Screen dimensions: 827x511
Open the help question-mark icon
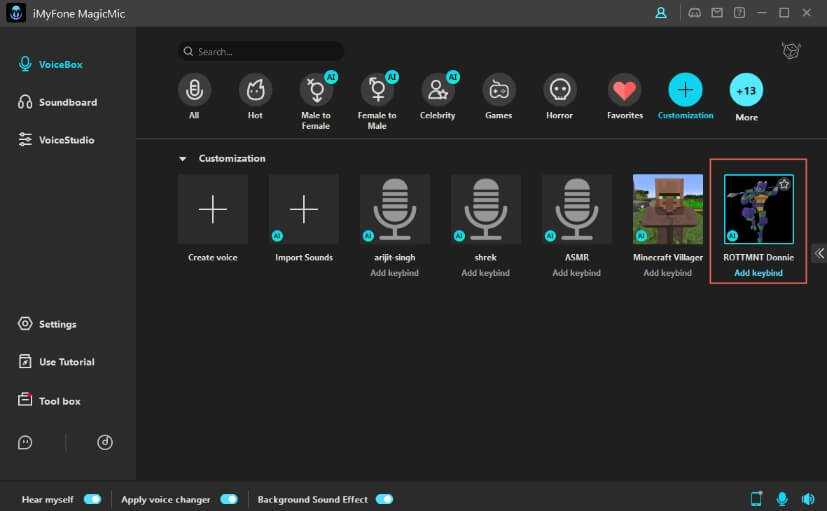point(739,13)
